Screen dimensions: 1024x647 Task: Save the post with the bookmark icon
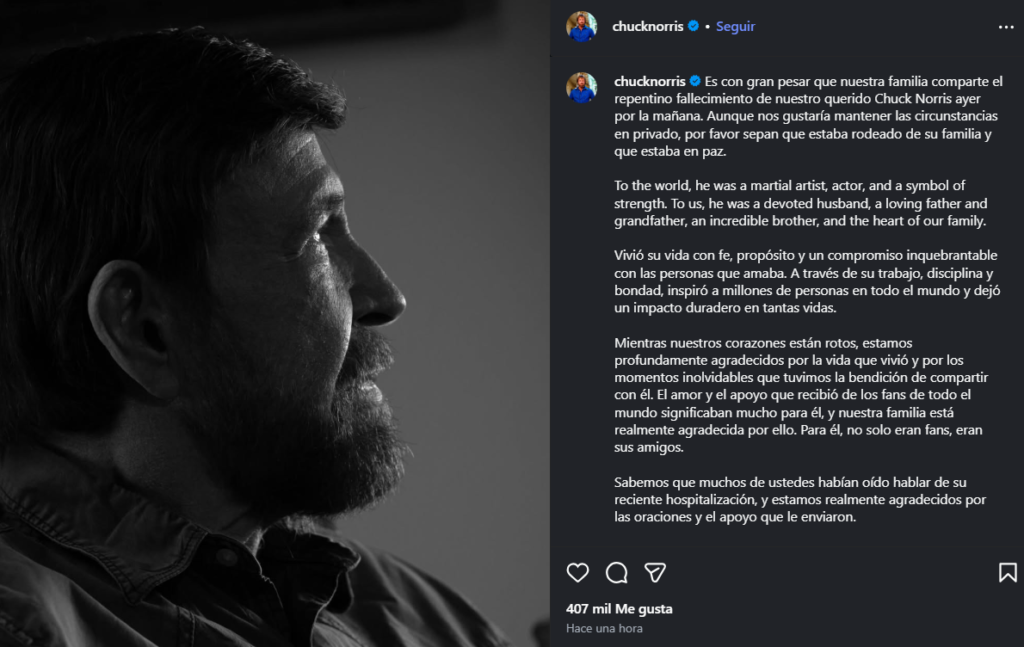tap(1007, 572)
